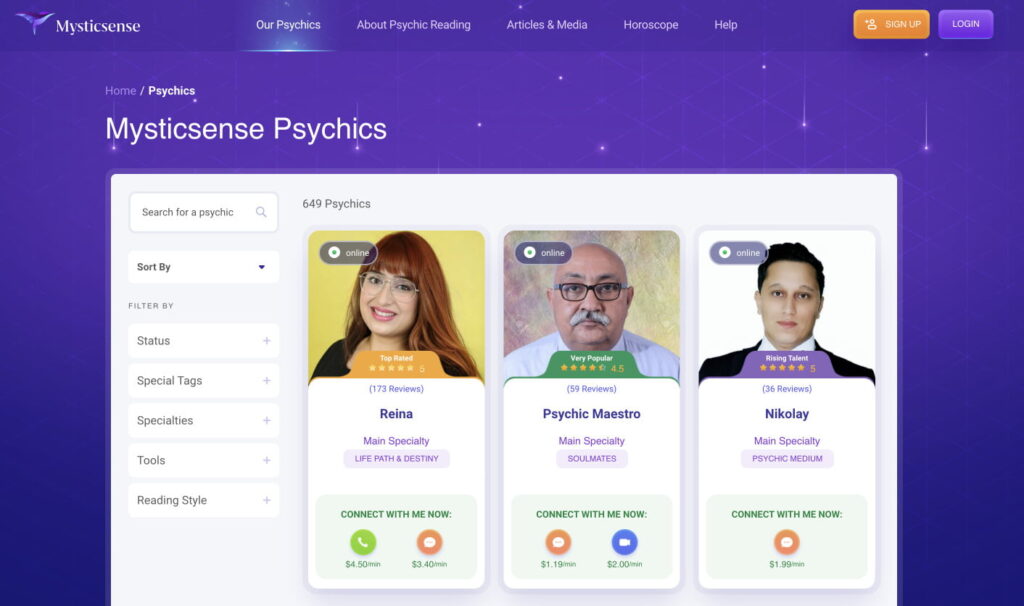
Task: Click Reina's $4.50/min phone rate
Action: point(363,564)
